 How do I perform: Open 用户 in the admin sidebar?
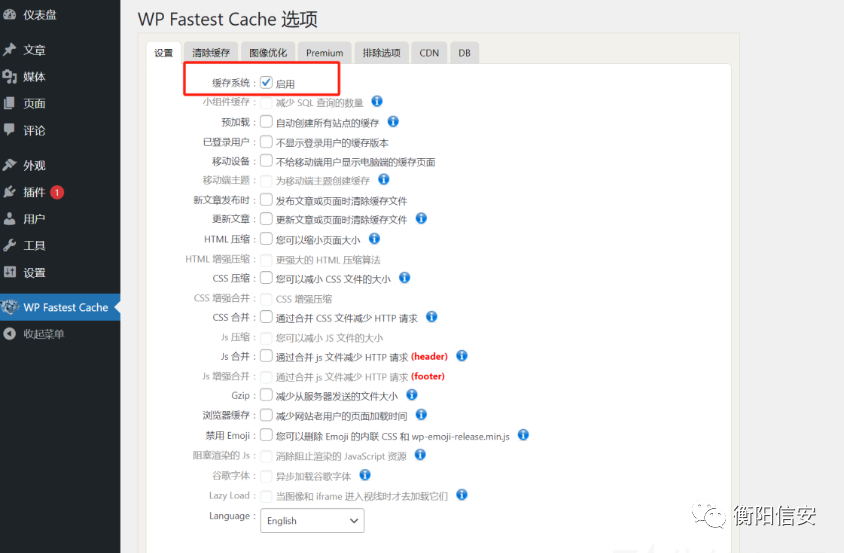(x=34, y=219)
